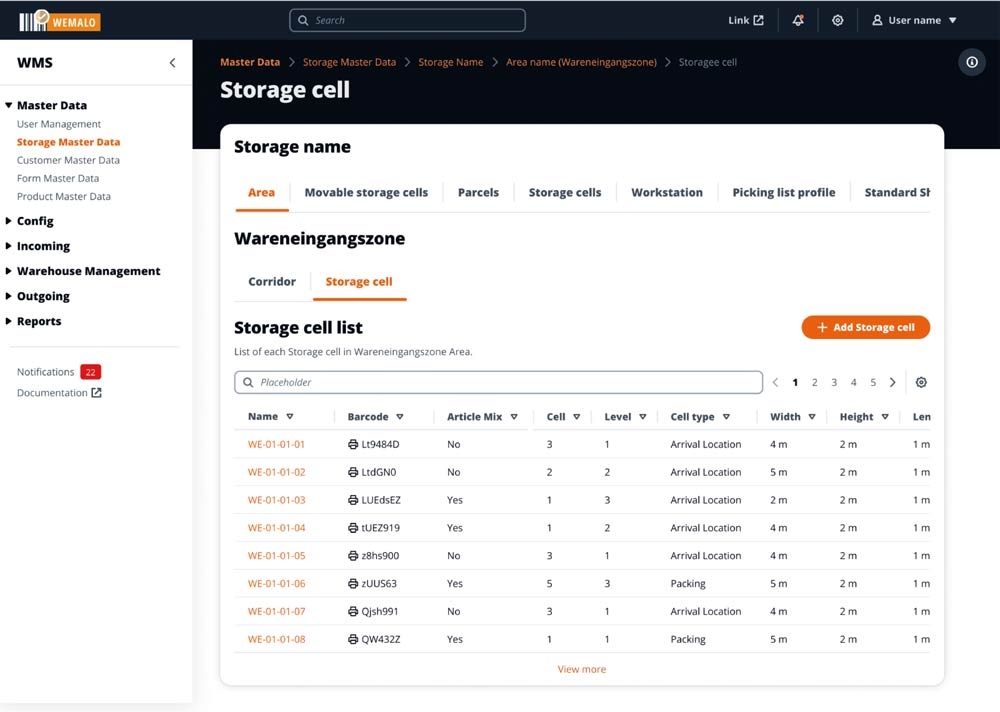Print barcode LtdGN0 via the printer icon
The width and height of the screenshot is (1000, 712).
click(x=353, y=472)
